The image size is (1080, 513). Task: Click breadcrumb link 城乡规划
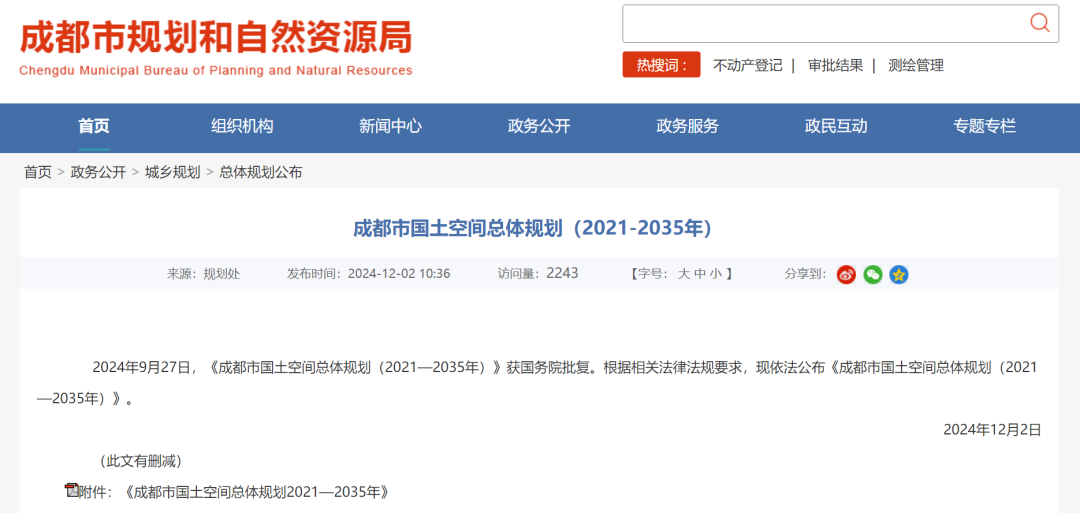(172, 172)
